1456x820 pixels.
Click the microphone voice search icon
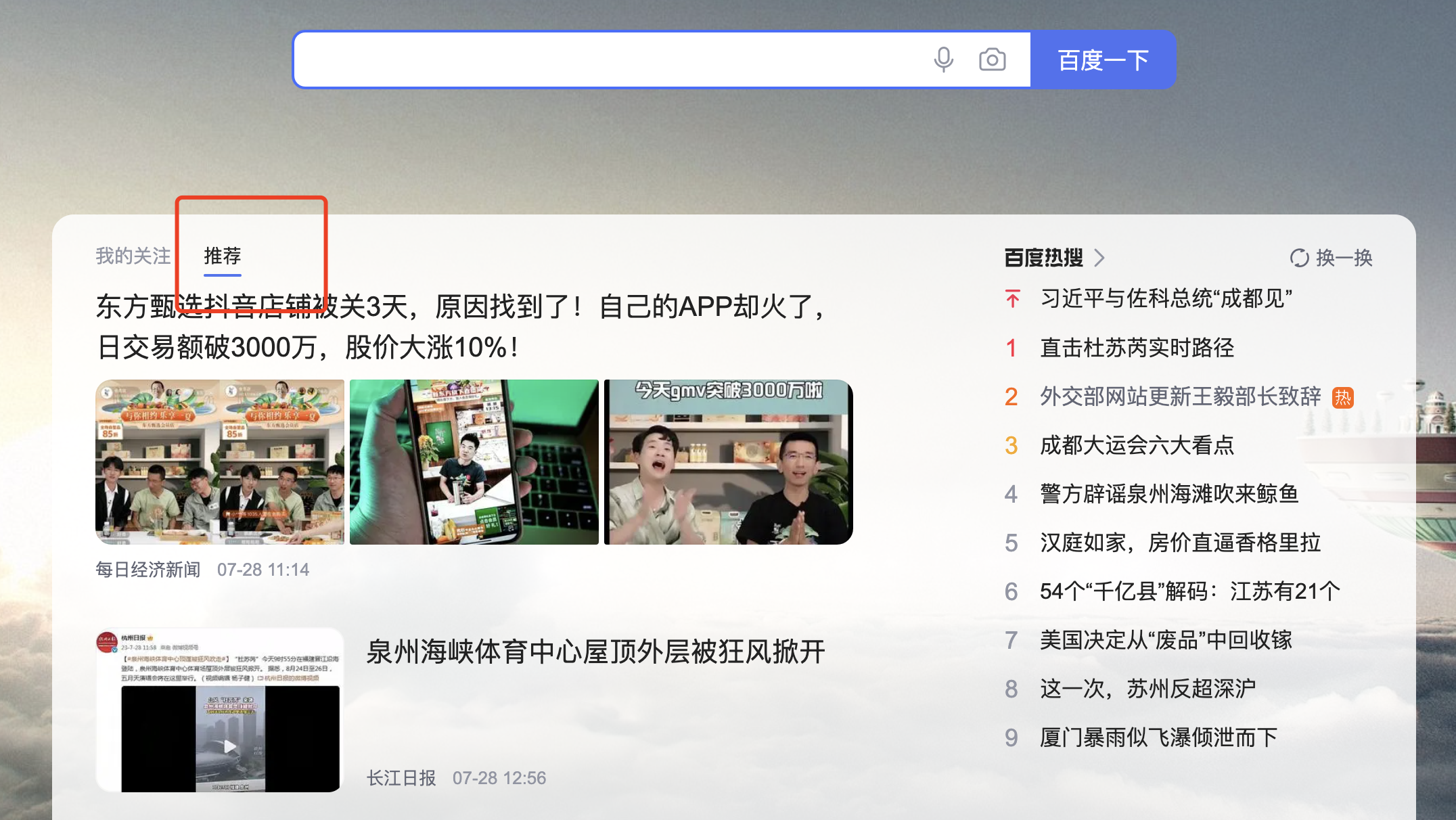click(x=943, y=60)
